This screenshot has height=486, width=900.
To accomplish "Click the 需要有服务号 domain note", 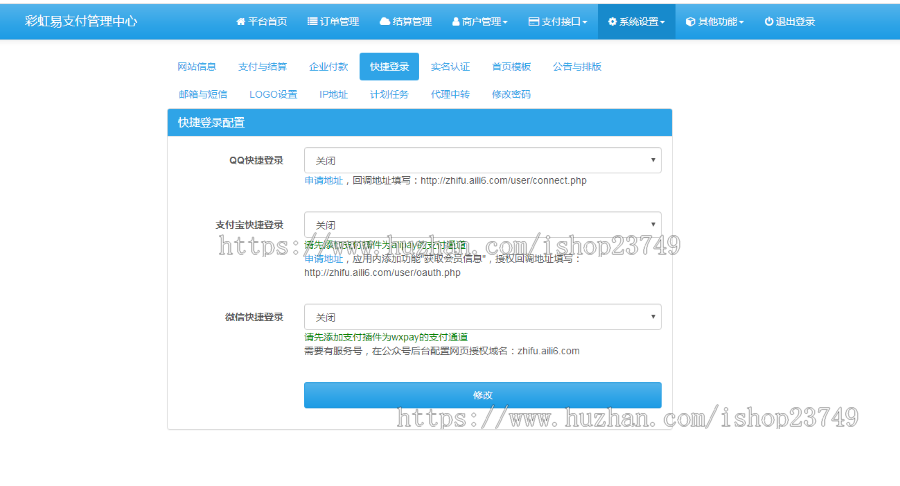I will pyautogui.click(x=442, y=351).
